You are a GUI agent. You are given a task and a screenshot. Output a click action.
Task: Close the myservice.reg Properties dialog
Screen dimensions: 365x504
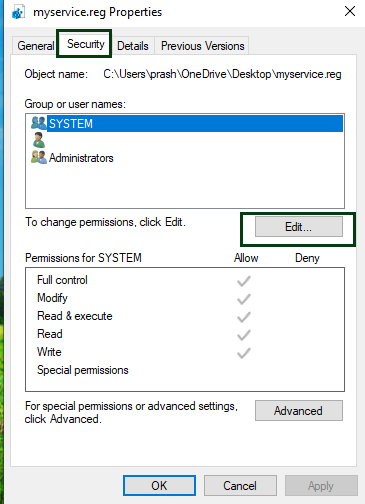pos(350,11)
